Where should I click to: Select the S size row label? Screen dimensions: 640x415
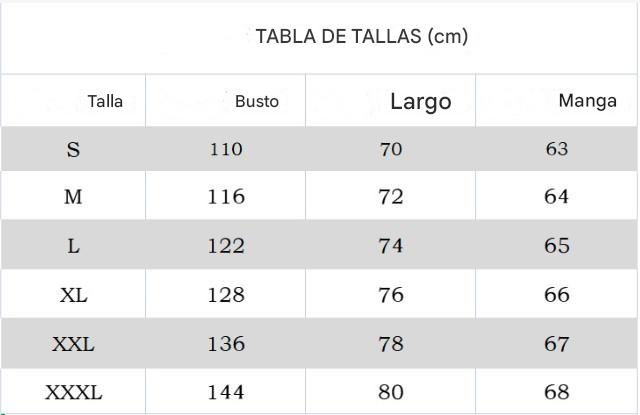(73, 150)
